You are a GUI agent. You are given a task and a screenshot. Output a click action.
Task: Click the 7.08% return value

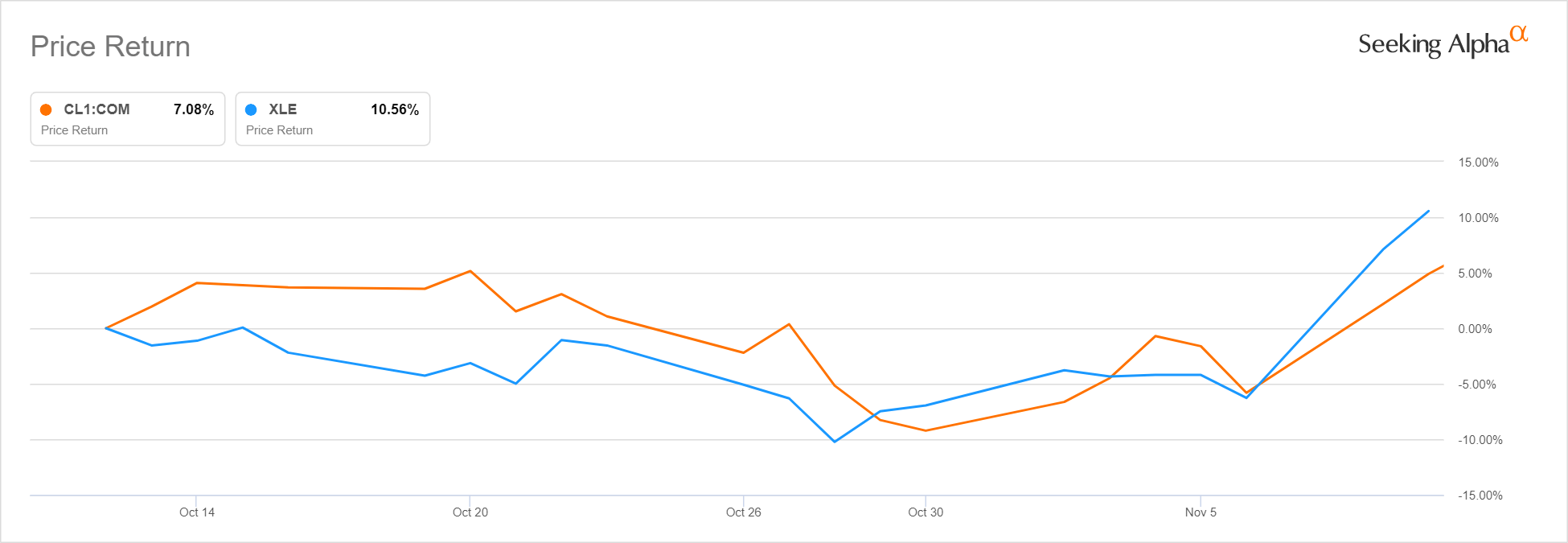click(x=194, y=109)
